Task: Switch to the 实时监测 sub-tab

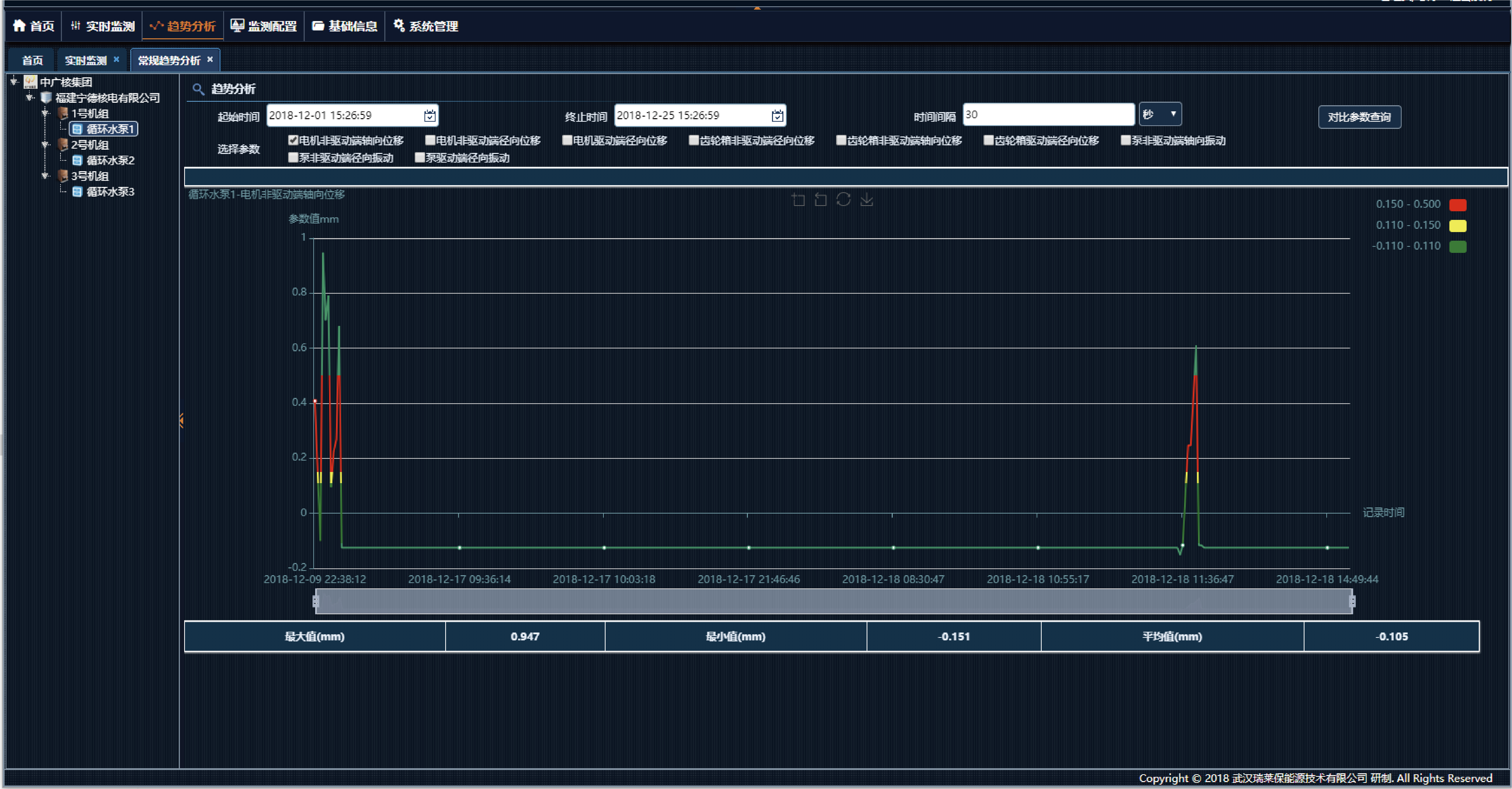Action: click(86, 60)
